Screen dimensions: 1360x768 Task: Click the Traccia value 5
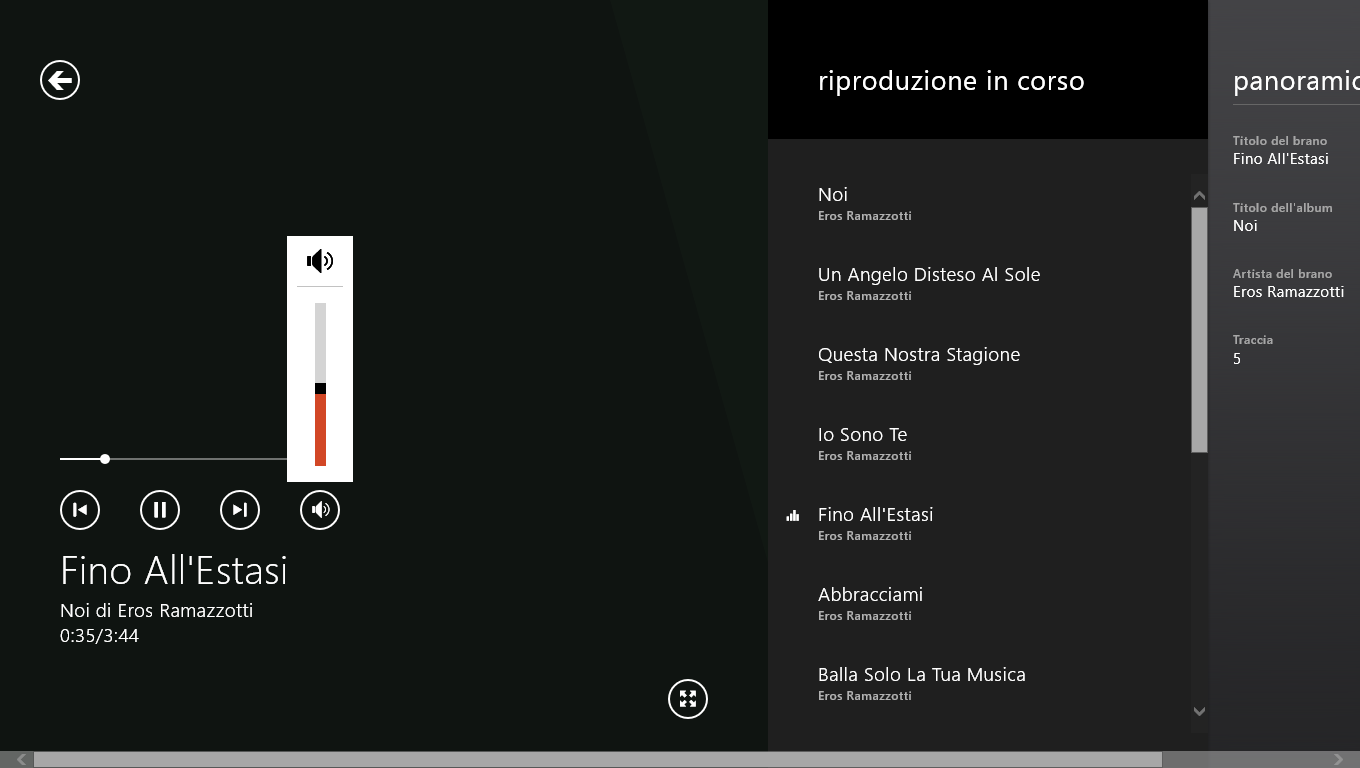1237,359
